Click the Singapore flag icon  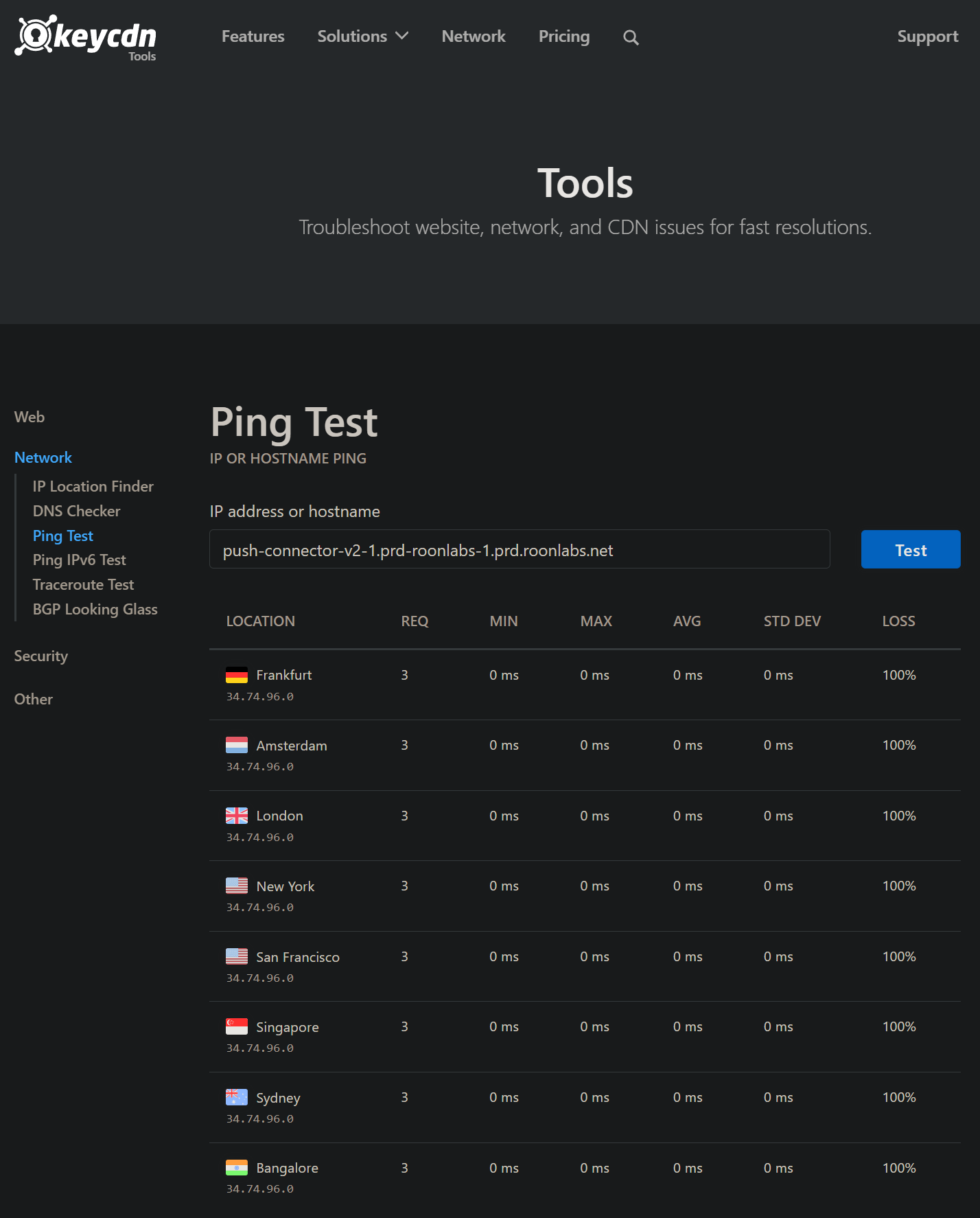(x=237, y=1026)
